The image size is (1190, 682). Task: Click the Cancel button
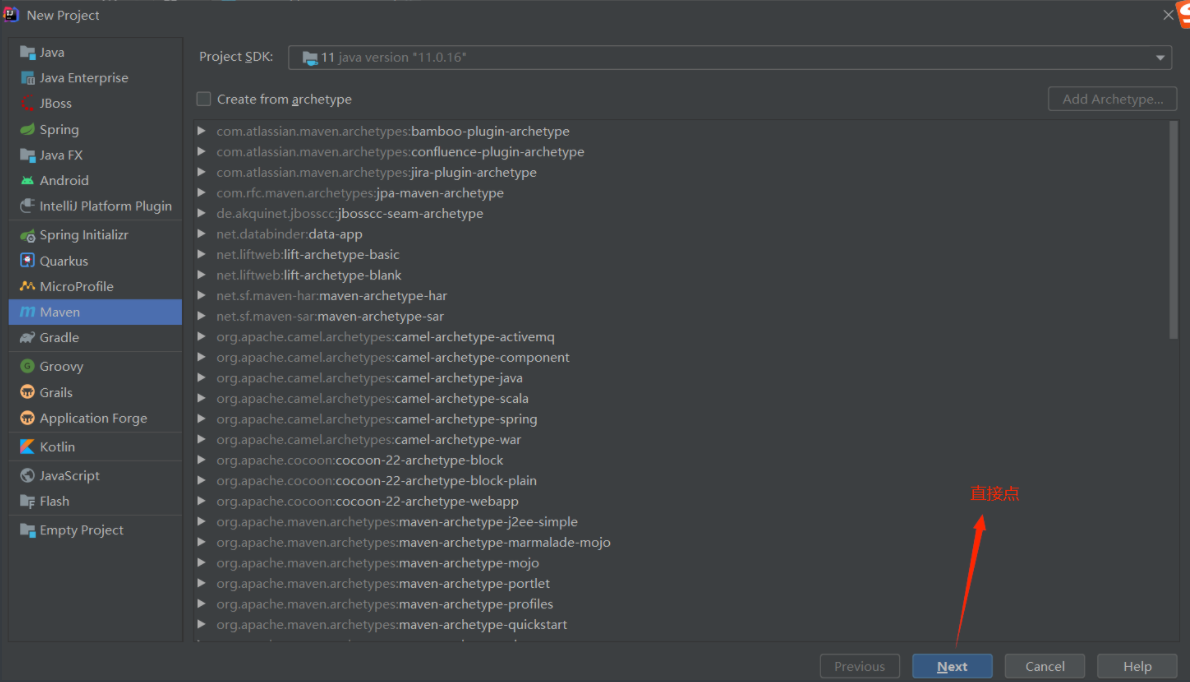coord(1045,666)
